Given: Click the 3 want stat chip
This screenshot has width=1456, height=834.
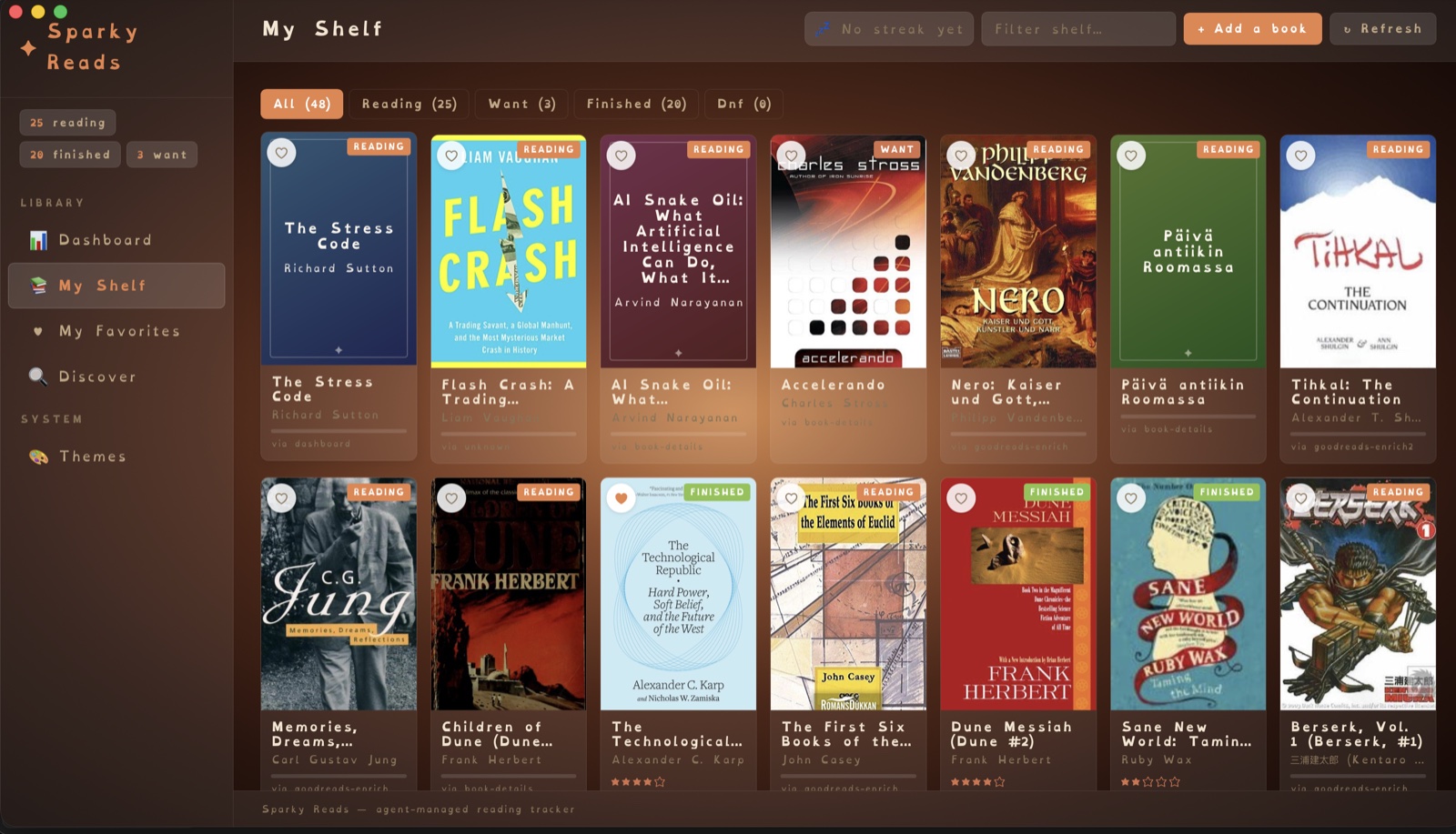Looking at the screenshot, I should [x=162, y=155].
